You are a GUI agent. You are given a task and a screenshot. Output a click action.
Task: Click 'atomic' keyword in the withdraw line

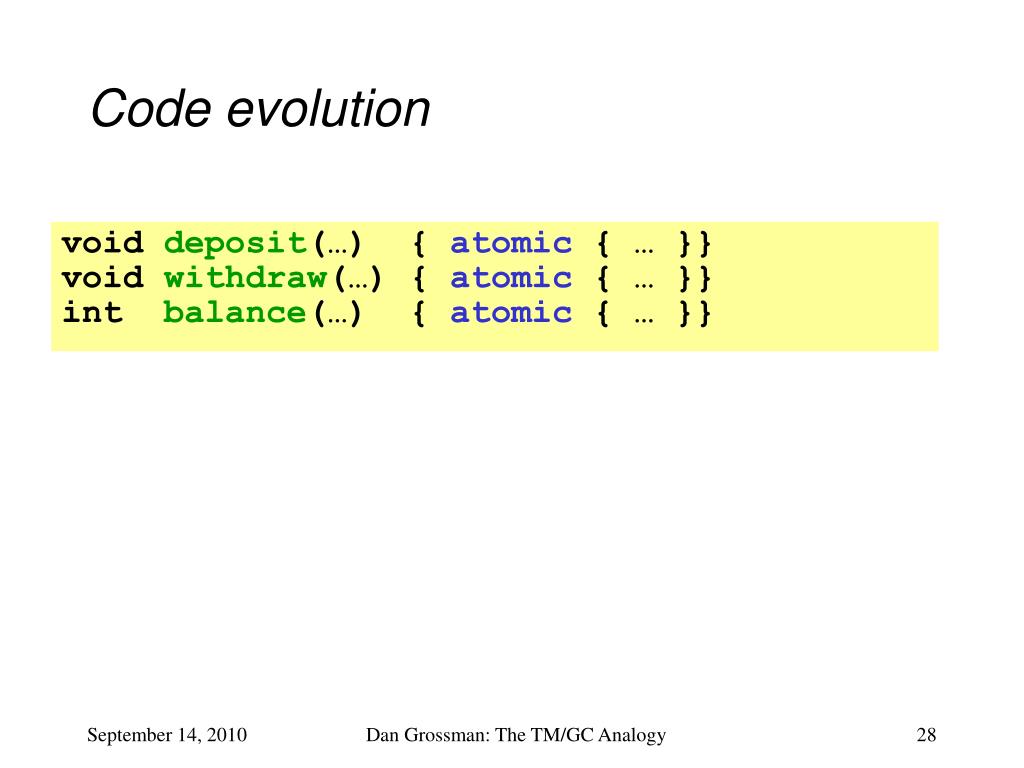click(511, 278)
